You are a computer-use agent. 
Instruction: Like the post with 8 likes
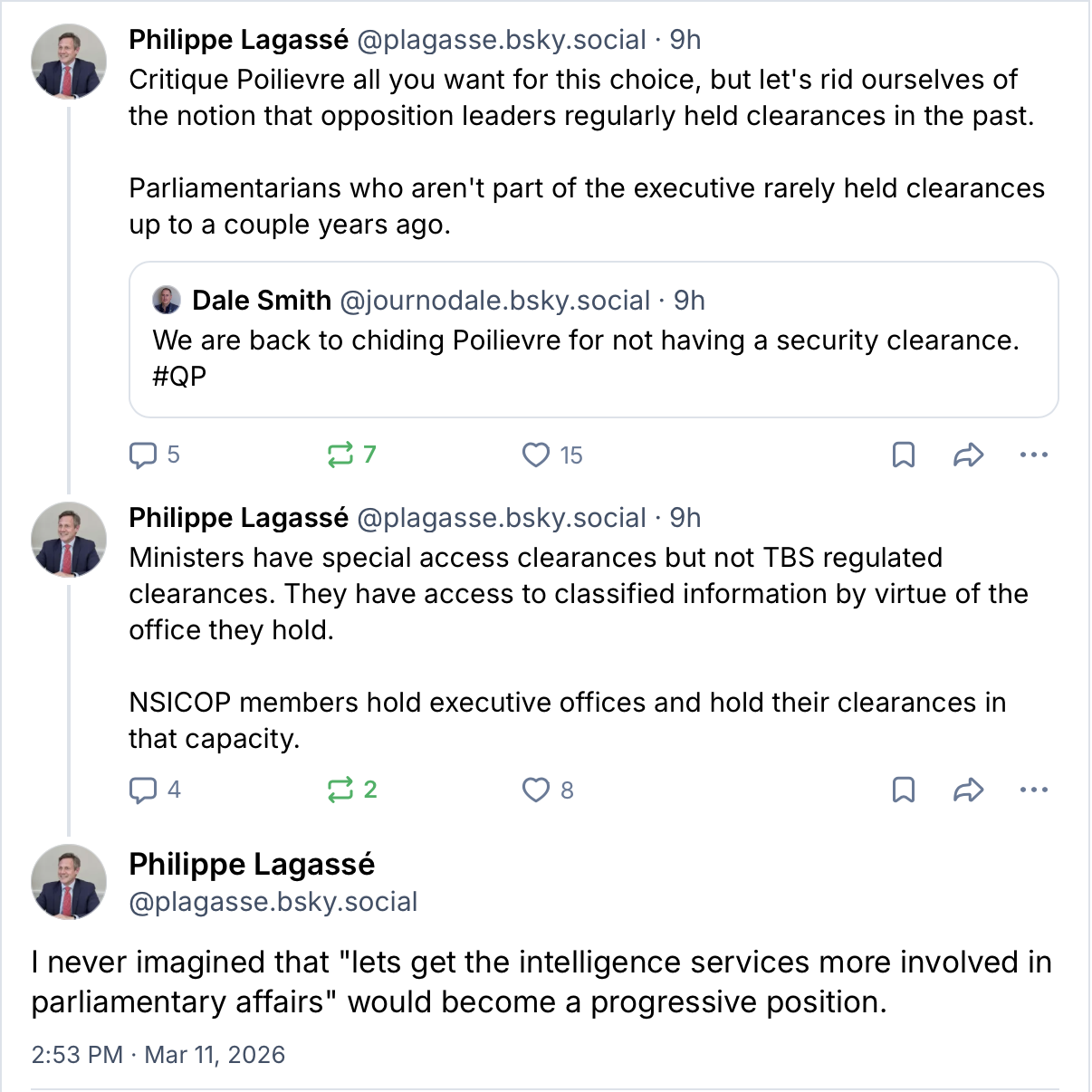click(x=536, y=790)
